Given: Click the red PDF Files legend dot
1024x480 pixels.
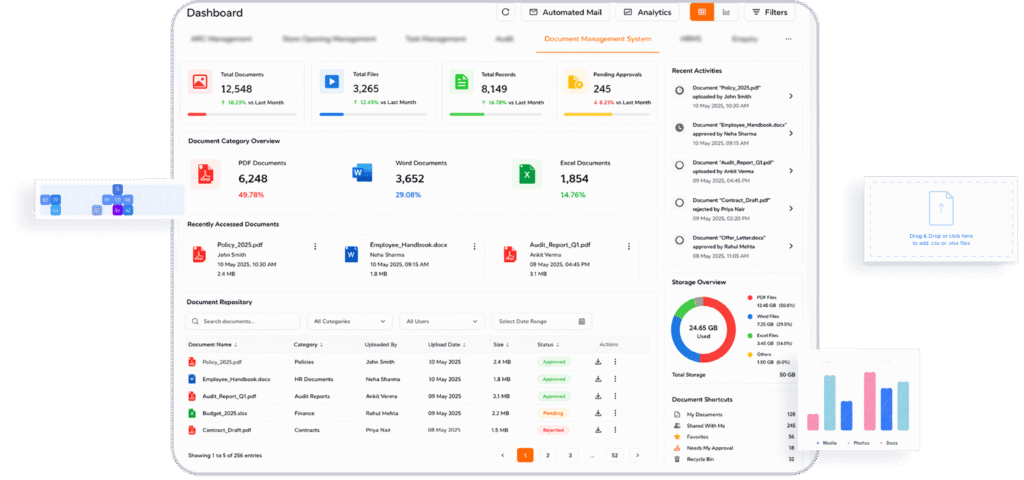Looking at the screenshot, I should click(750, 297).
